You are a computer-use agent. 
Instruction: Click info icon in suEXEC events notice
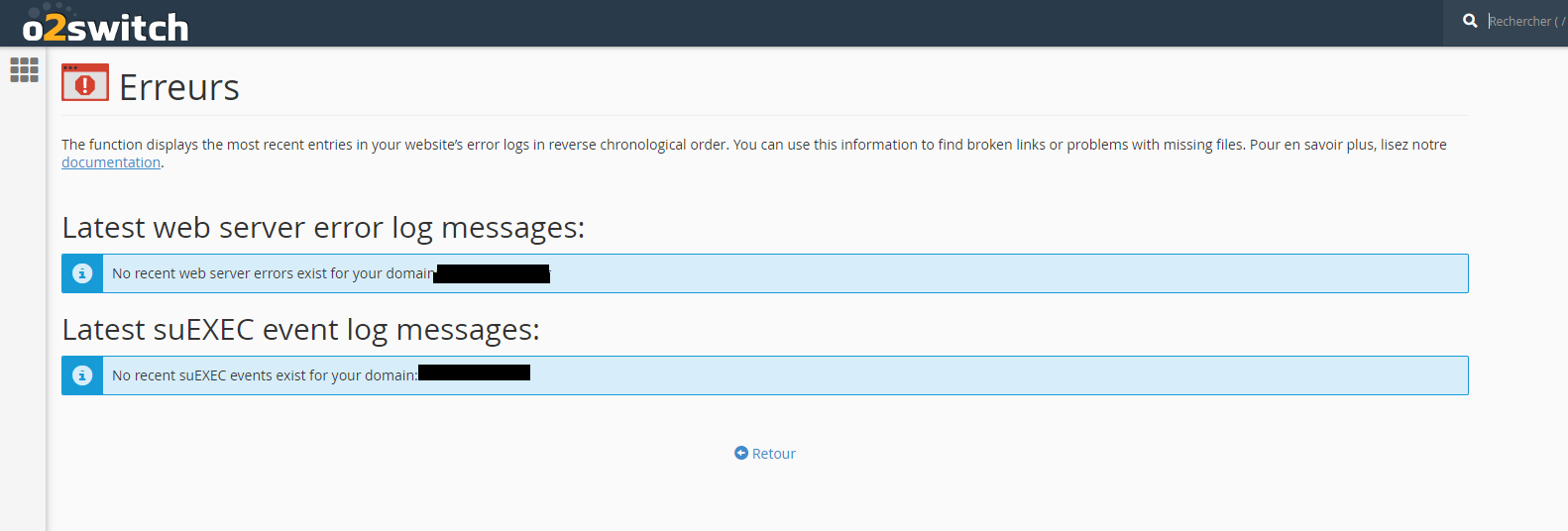click(x=82, y=375)
